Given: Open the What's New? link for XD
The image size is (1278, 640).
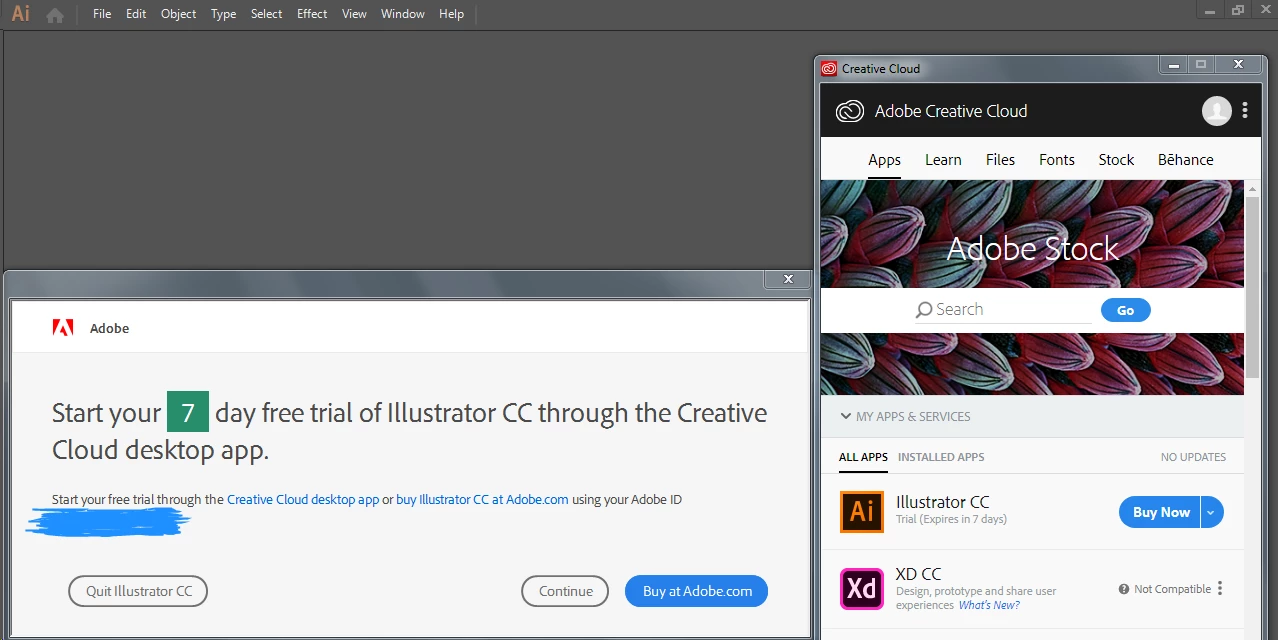Looking at the screenshot, I should coord(989,605).
